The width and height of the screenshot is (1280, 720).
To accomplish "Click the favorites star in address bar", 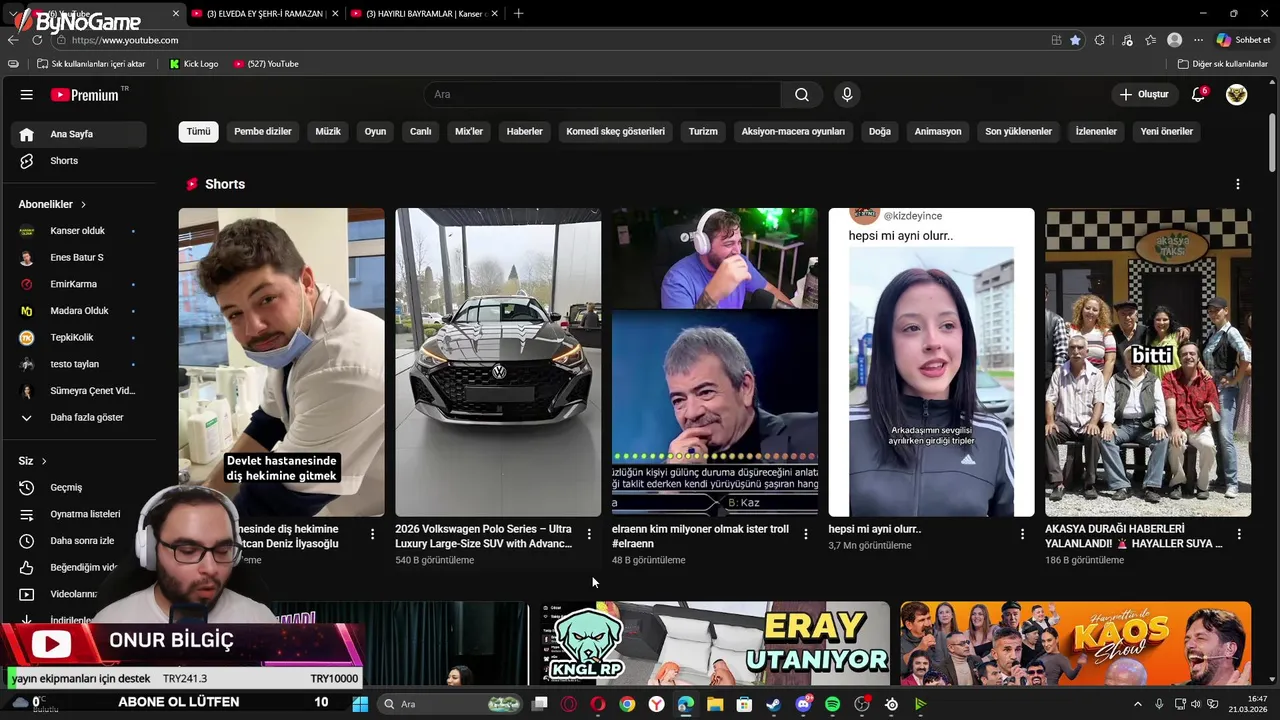I will click(1075, 40).
